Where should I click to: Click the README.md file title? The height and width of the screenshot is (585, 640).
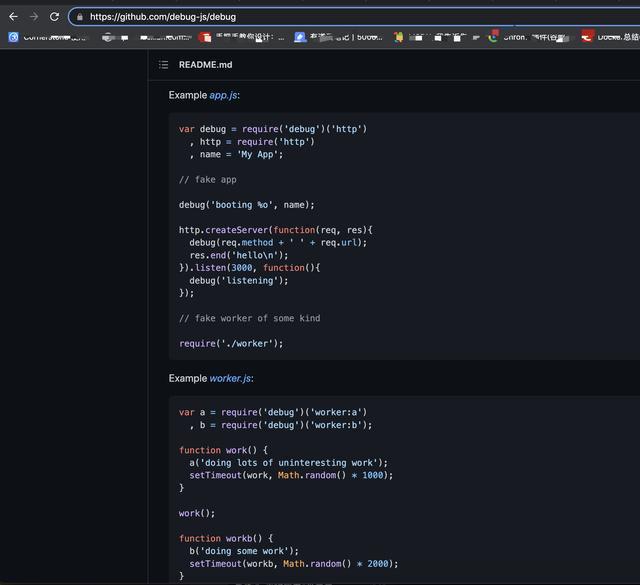[x=205, y=65]
